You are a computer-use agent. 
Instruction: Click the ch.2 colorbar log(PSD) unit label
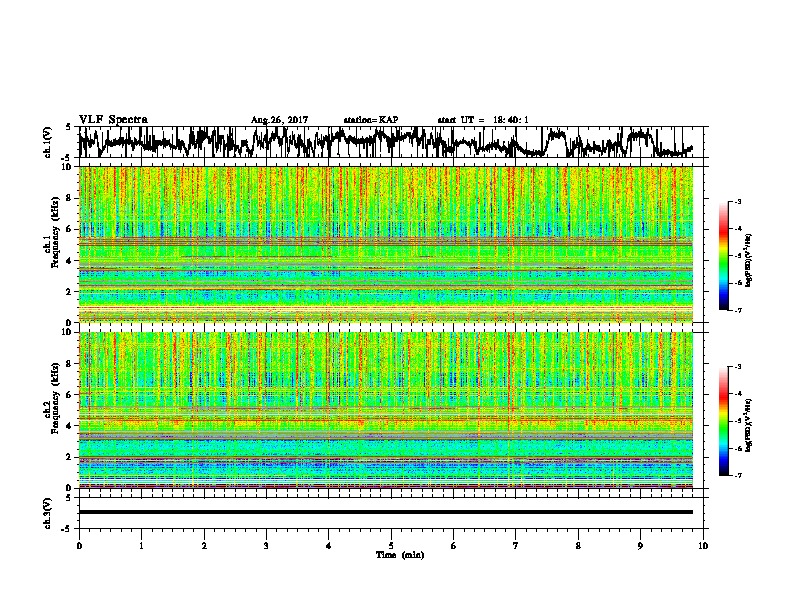coord(749,425)
